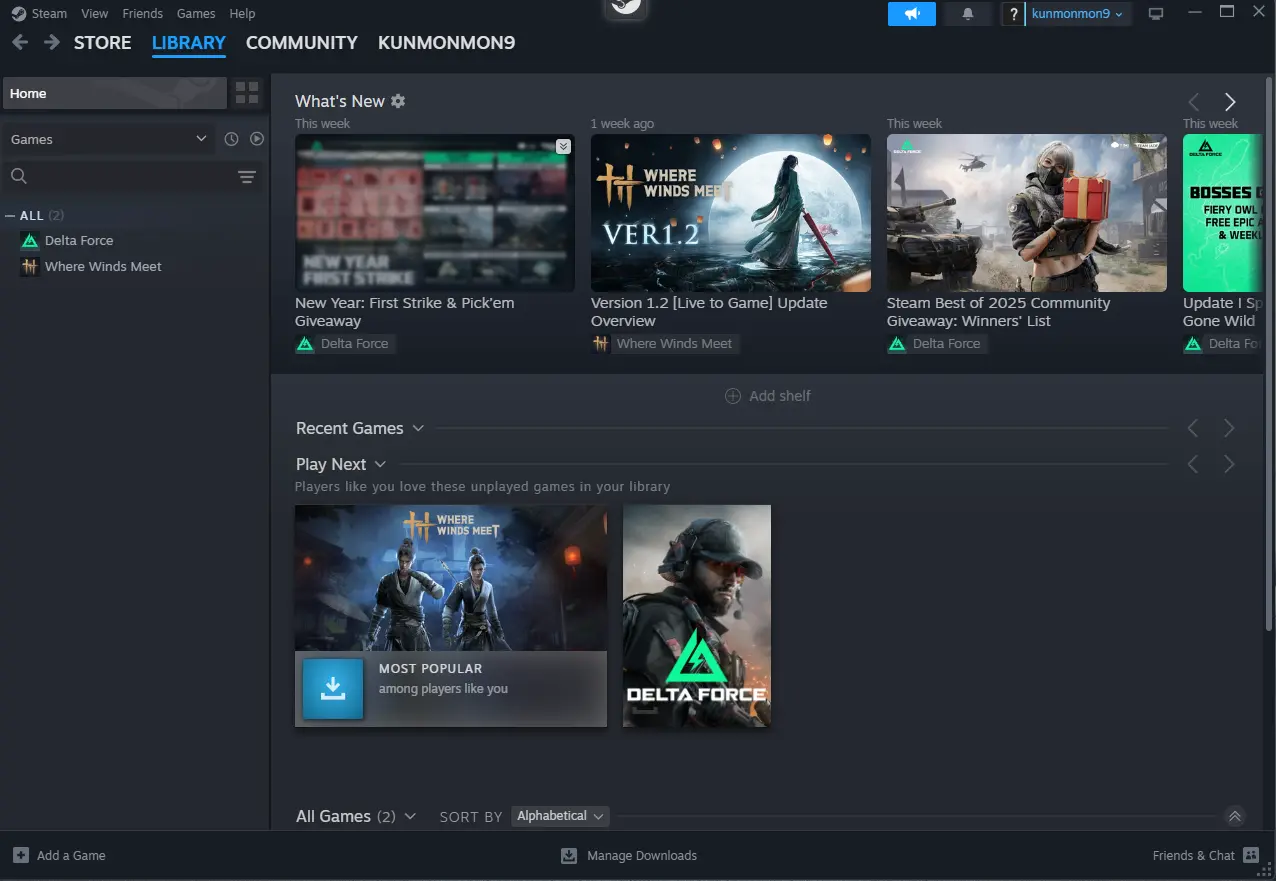Open the Help menu
This screenshot has width=1276, height=881.
(x=242, y=14)
